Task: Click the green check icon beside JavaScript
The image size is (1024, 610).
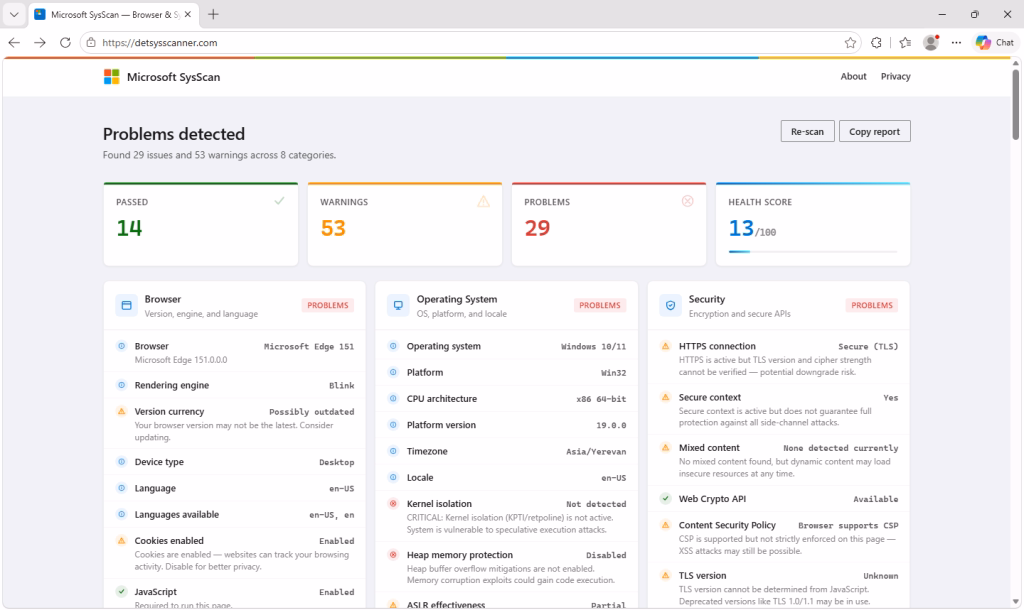Action: pyautogui.click(x=121, y=591)
